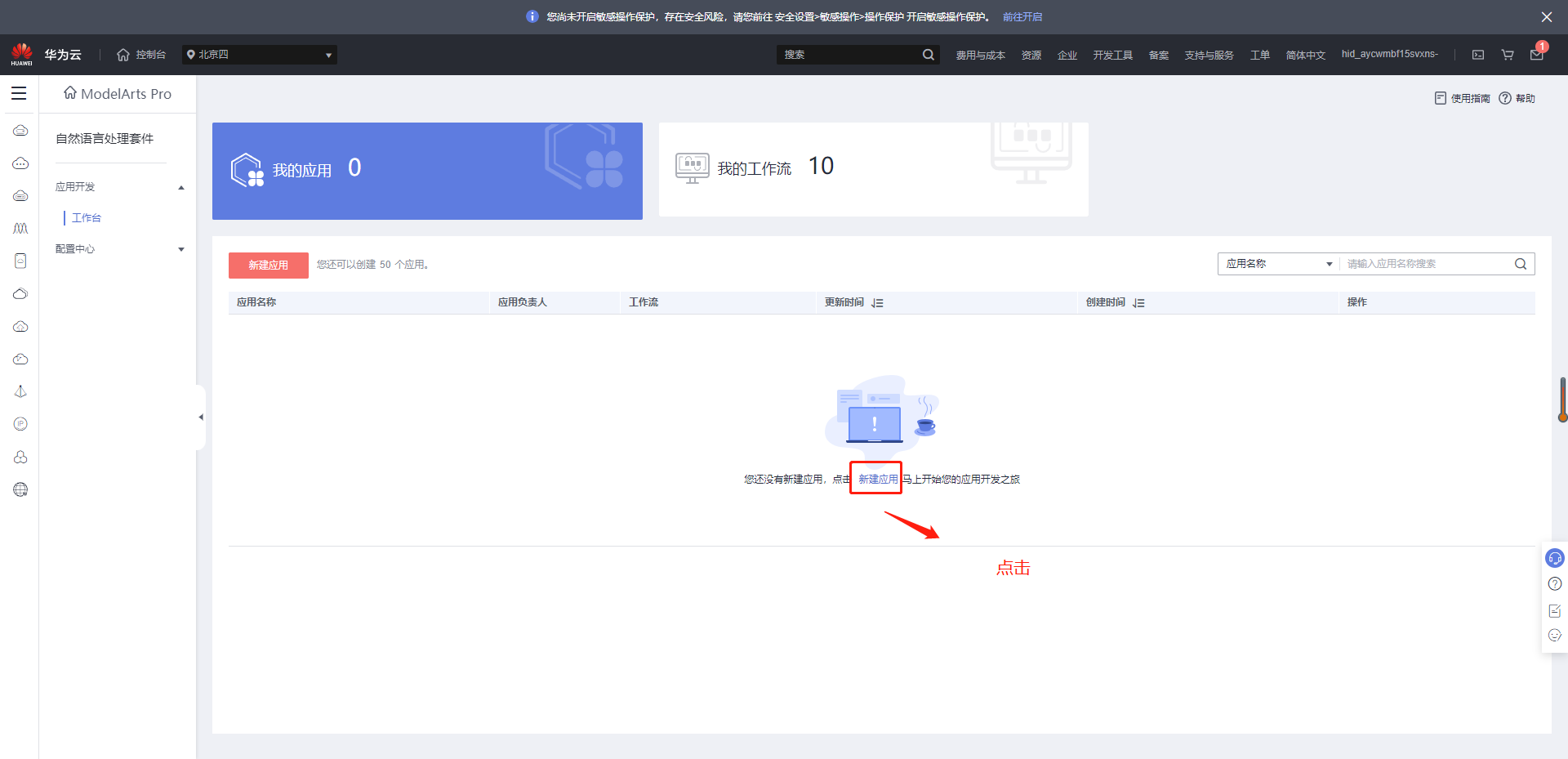Click the search icon in the app name filter
The image size is (1568, 759).
point(1521,264)
